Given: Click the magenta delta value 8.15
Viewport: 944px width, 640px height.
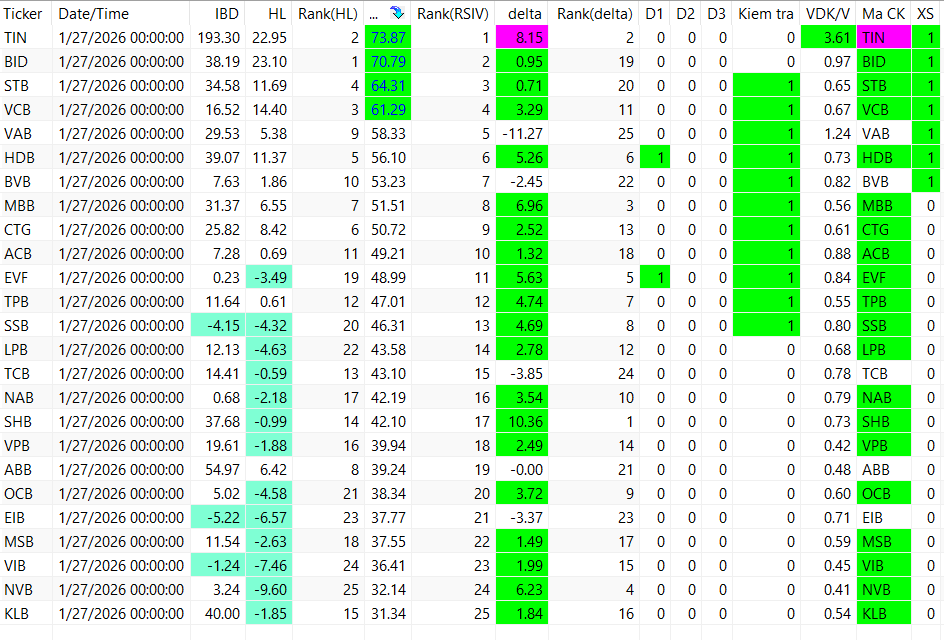Looking at the screenshot, I should (521, 38).
